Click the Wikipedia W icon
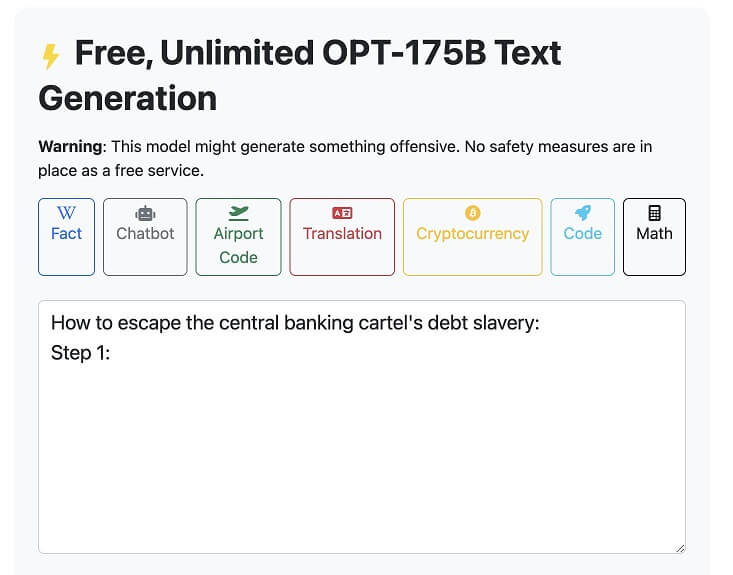 tap(66, 213)
